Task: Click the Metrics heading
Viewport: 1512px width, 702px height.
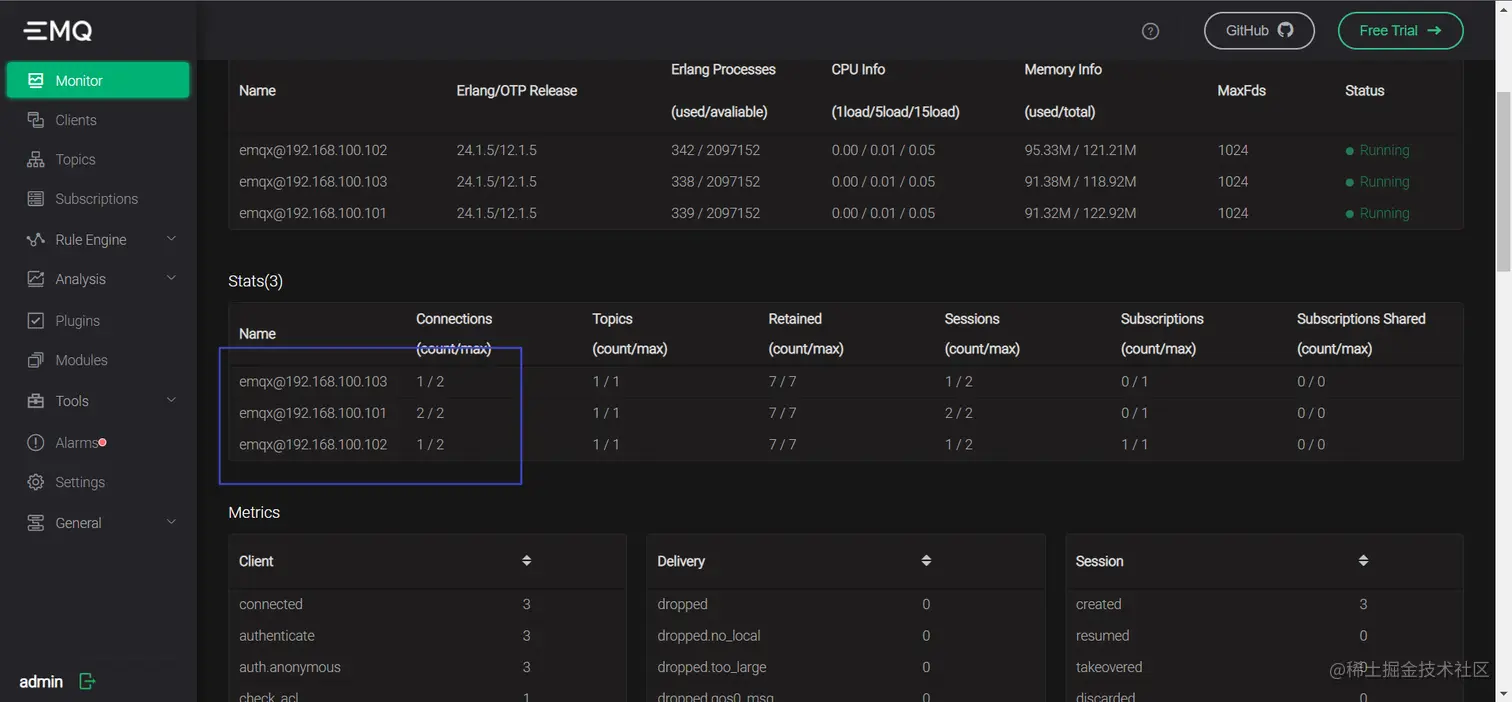Action: tap(254, 512)
